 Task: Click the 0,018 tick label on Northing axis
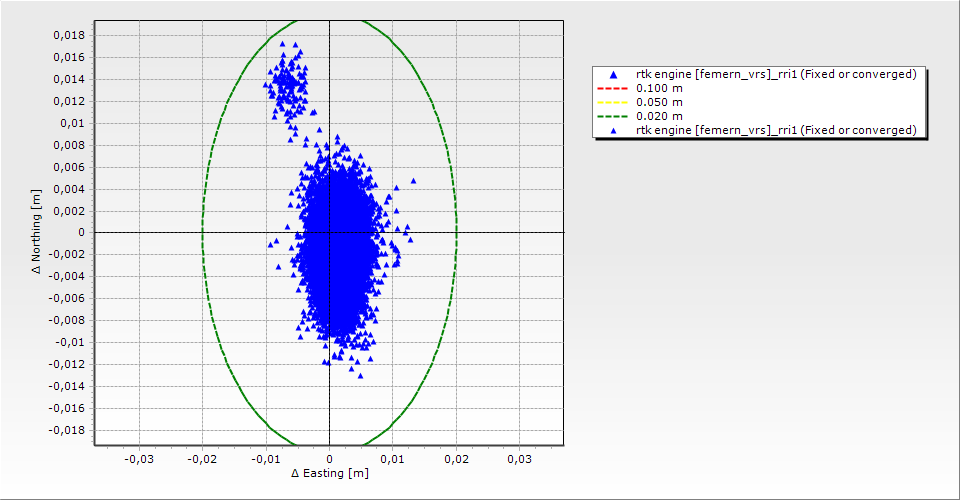(68, 35)
